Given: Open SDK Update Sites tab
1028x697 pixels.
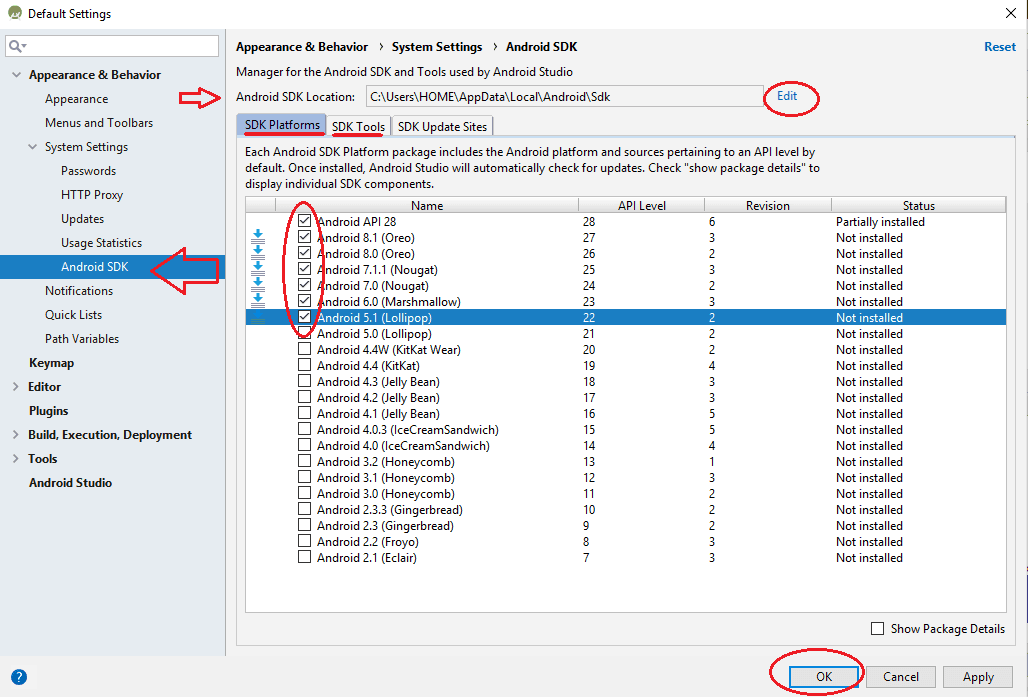Looking at the screenshot, I should (x=443, y=127).
